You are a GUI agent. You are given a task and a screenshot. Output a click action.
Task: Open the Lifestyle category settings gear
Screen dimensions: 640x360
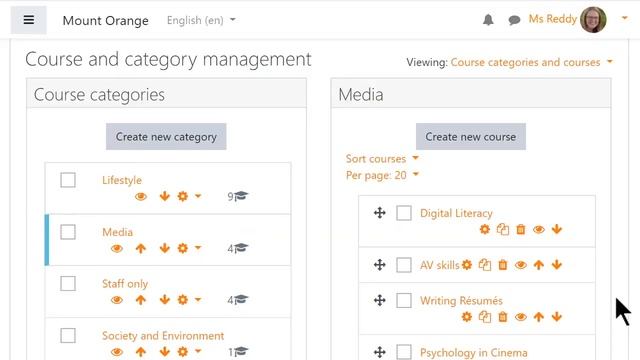[183, 196]
